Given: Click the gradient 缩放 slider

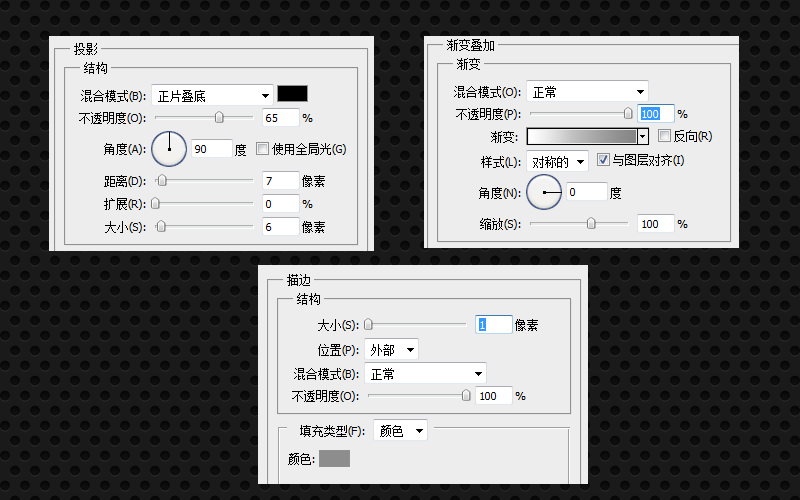Looking at the screenshot, I should pyautogui.click(x=591, y=224).
